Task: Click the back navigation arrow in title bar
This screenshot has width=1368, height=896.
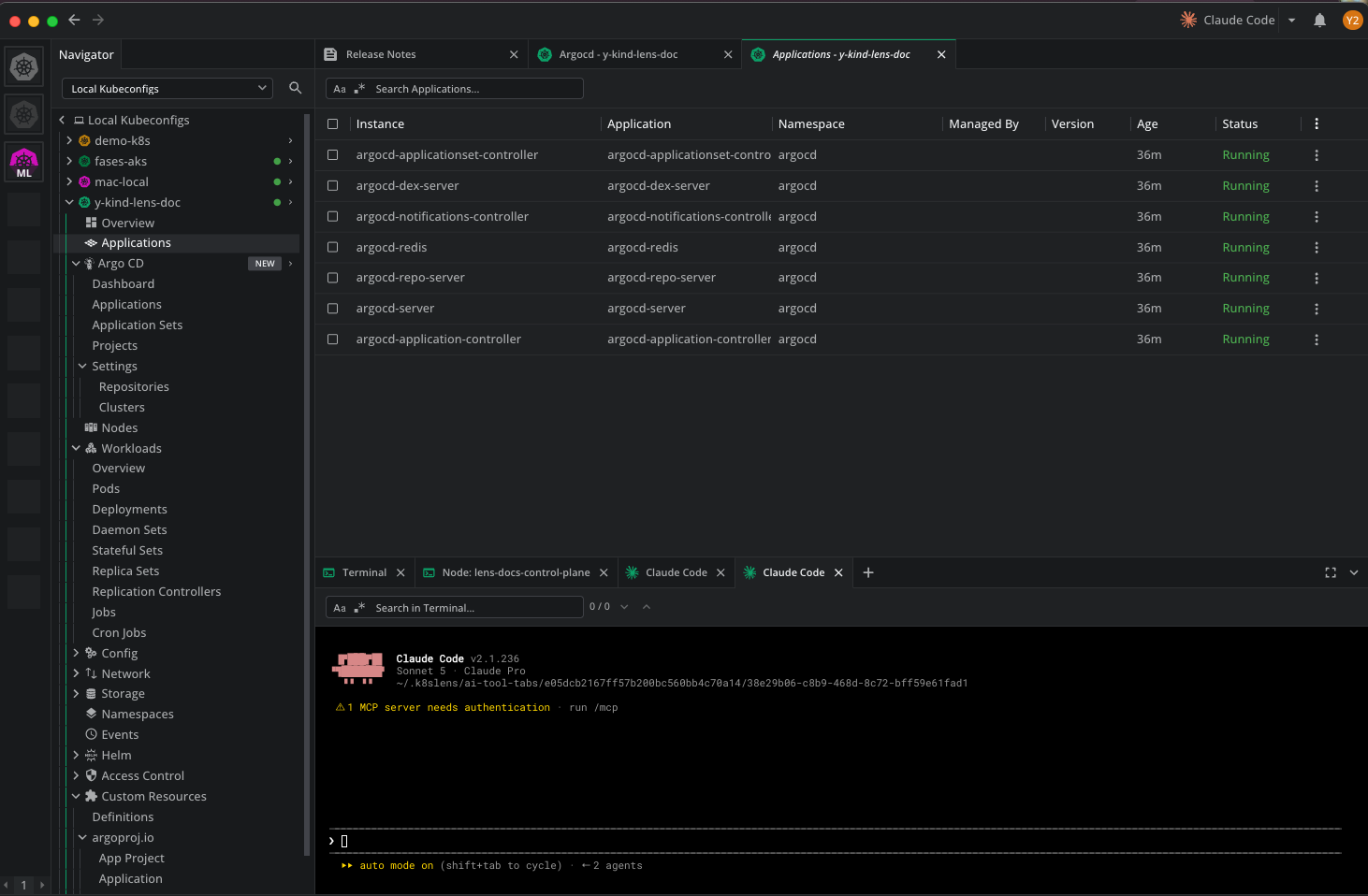Action: coord(74,20)
